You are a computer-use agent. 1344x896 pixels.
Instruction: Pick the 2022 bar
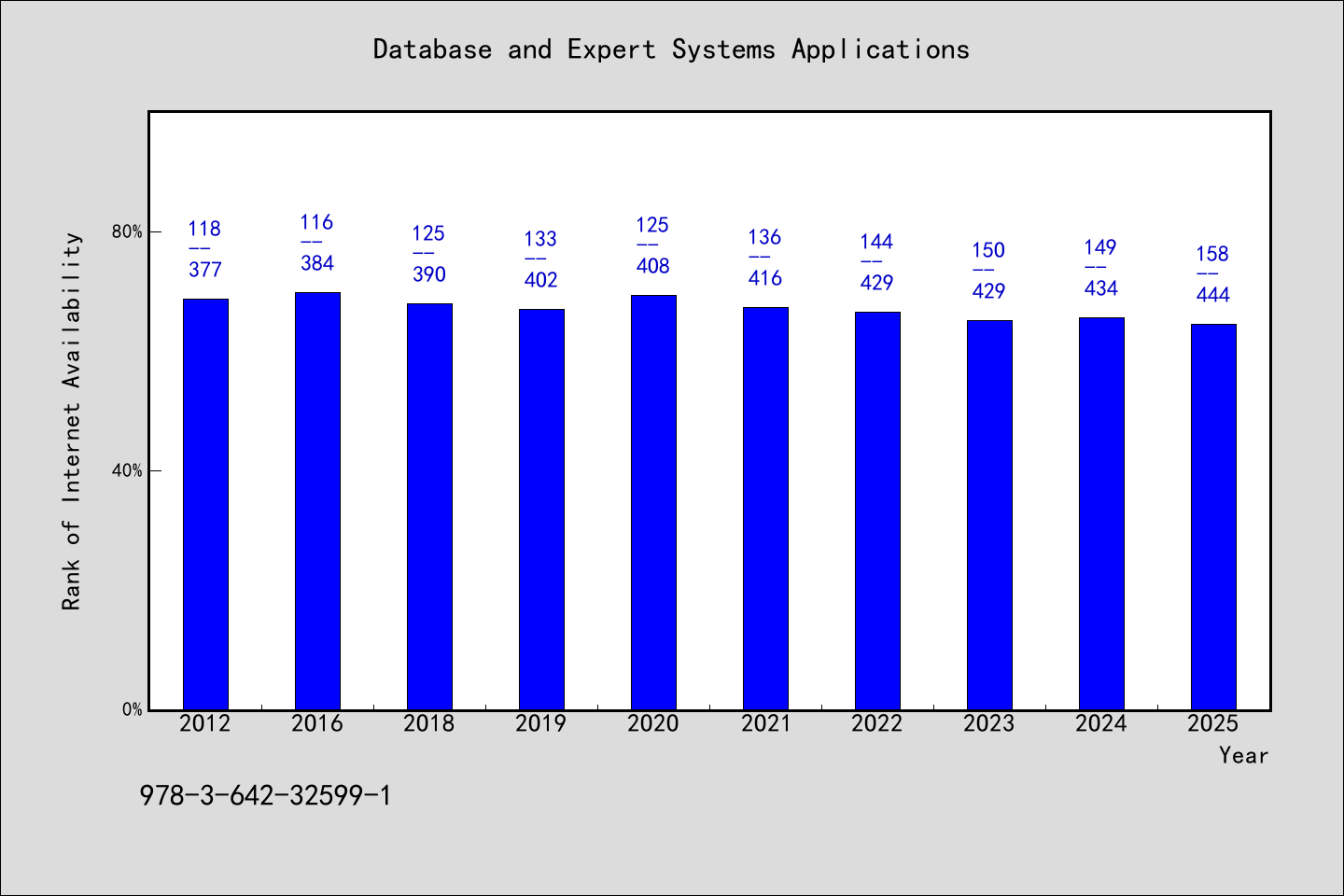[877, 511]
